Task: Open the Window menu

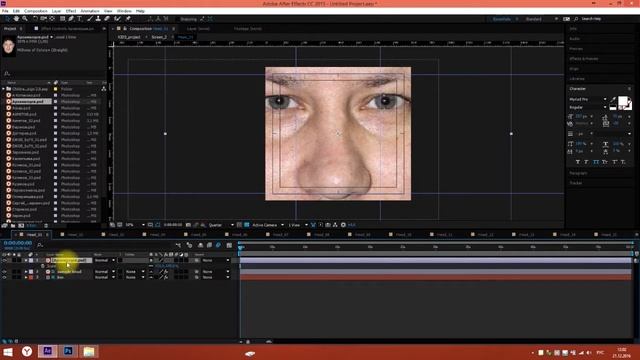Action: [x=124, y=11]
